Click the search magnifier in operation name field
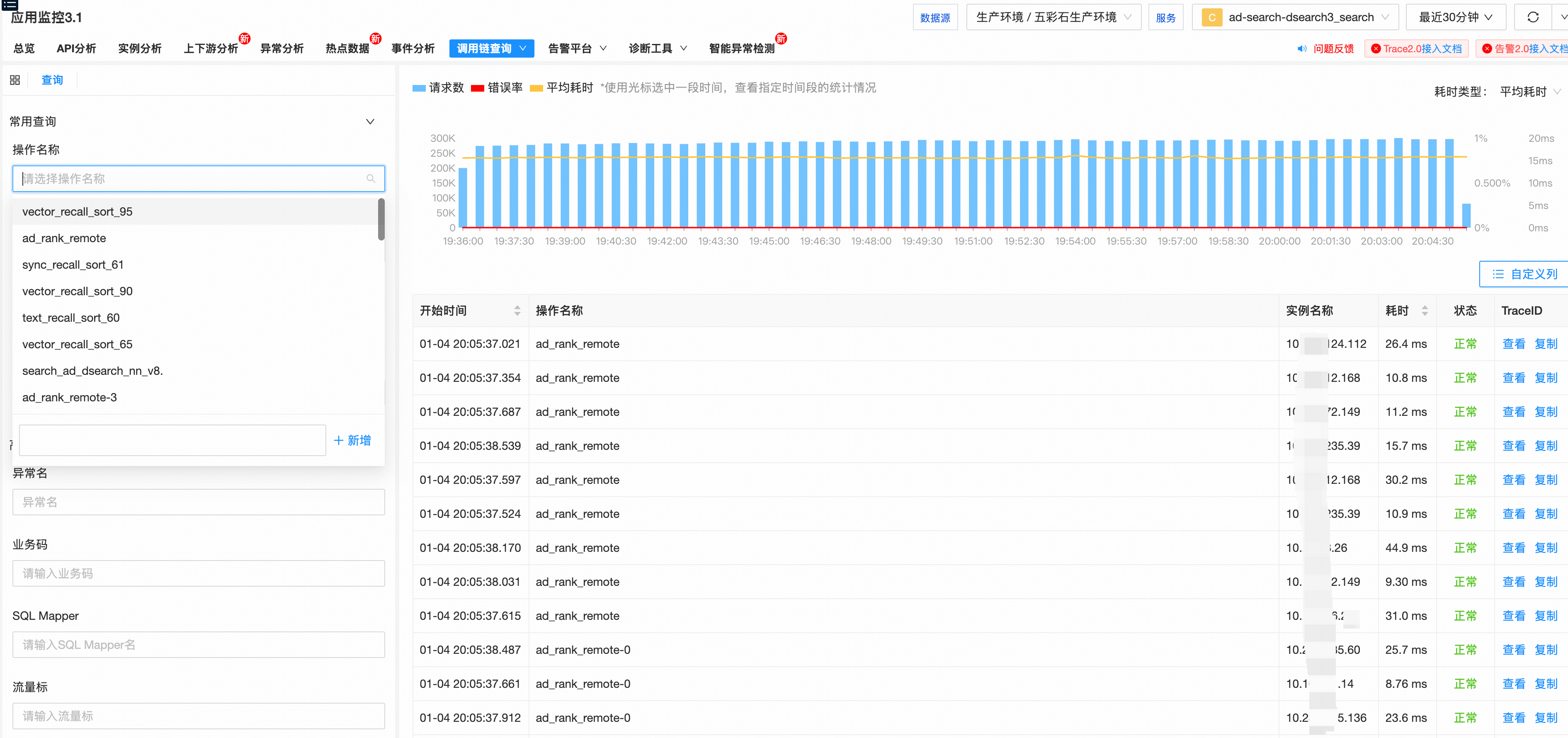This screenshot has height=738, width=1568. click(370, 178)
